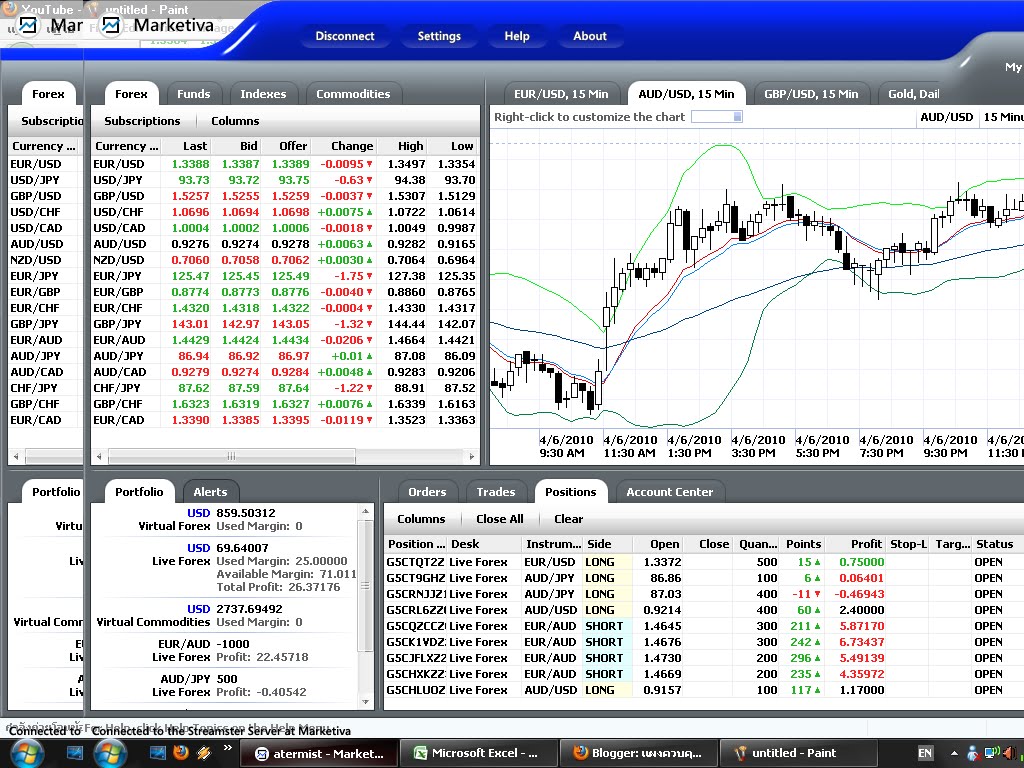Switch to the Alerts tab
Viewport: 1024px width, 768px height.
[210, 492]
